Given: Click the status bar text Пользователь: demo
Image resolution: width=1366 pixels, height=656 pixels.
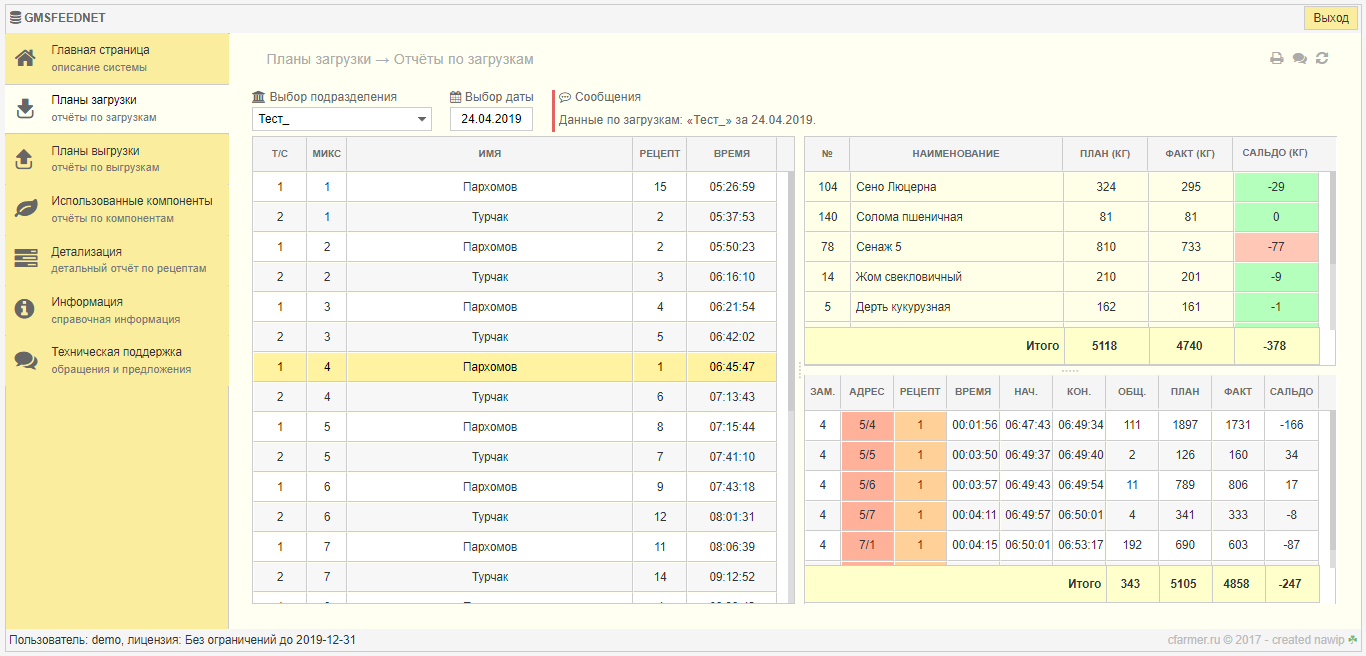Looking at the screenshot, I should (x=66, y=640).
